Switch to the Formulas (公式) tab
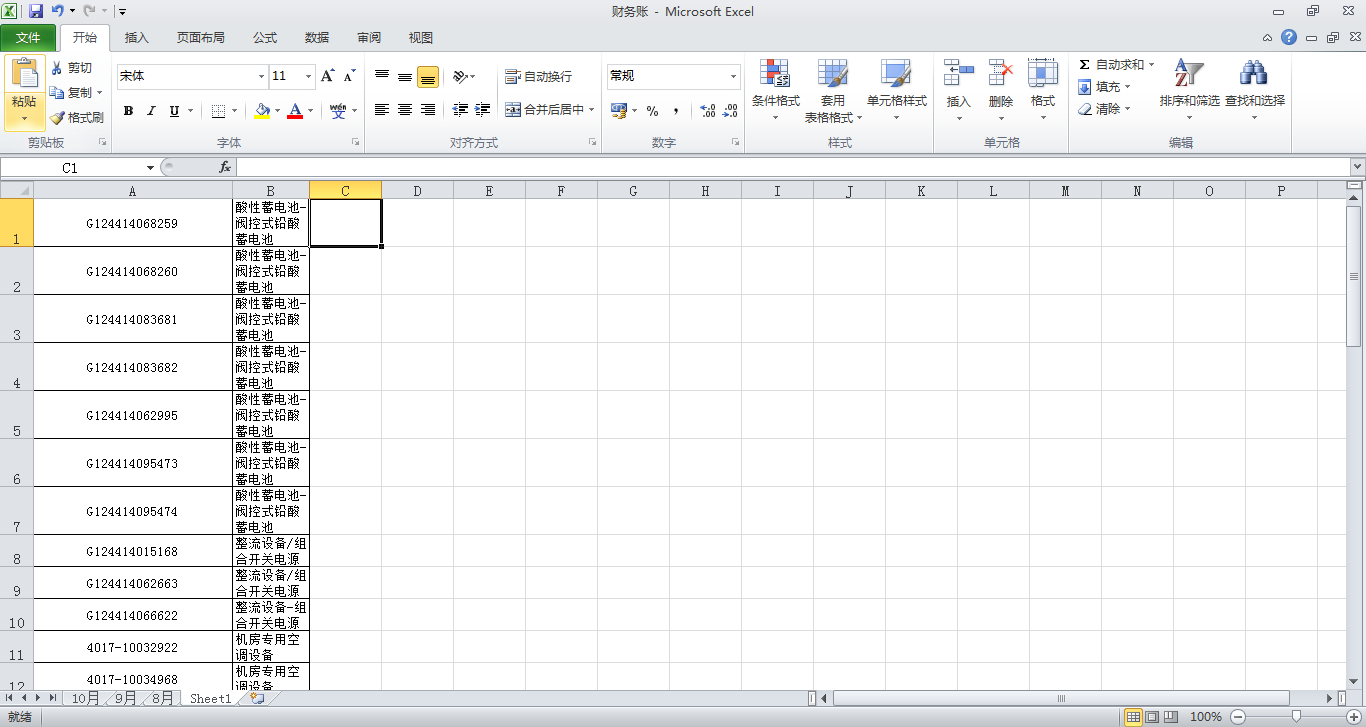The width and height of the screenshot is (1366, 727). (x=265, y=38)
